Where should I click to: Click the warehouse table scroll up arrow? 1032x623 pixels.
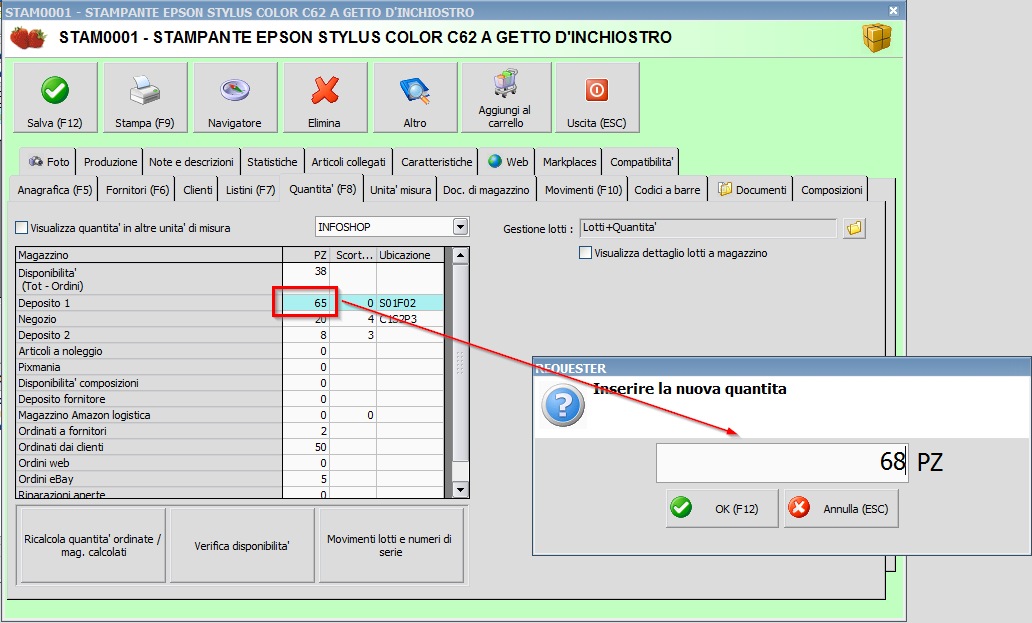461,255
